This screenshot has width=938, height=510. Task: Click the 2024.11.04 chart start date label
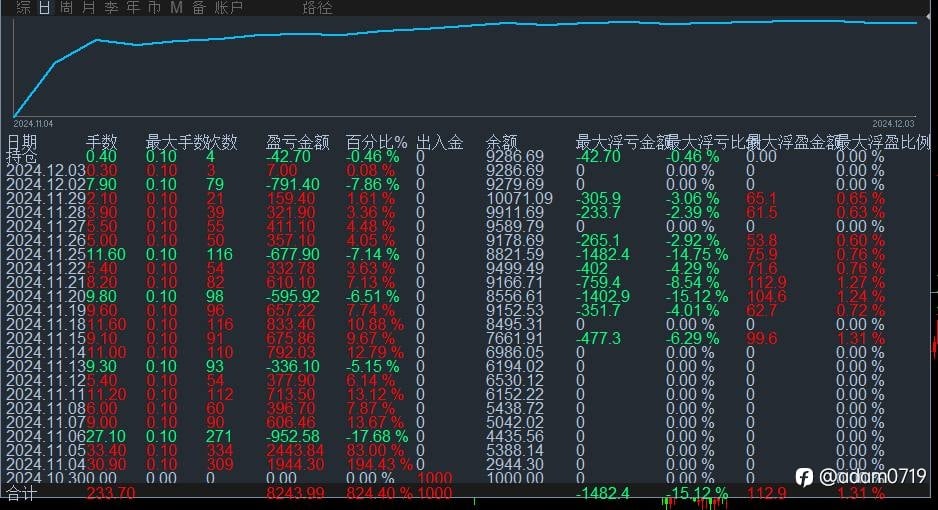point(33,124)
